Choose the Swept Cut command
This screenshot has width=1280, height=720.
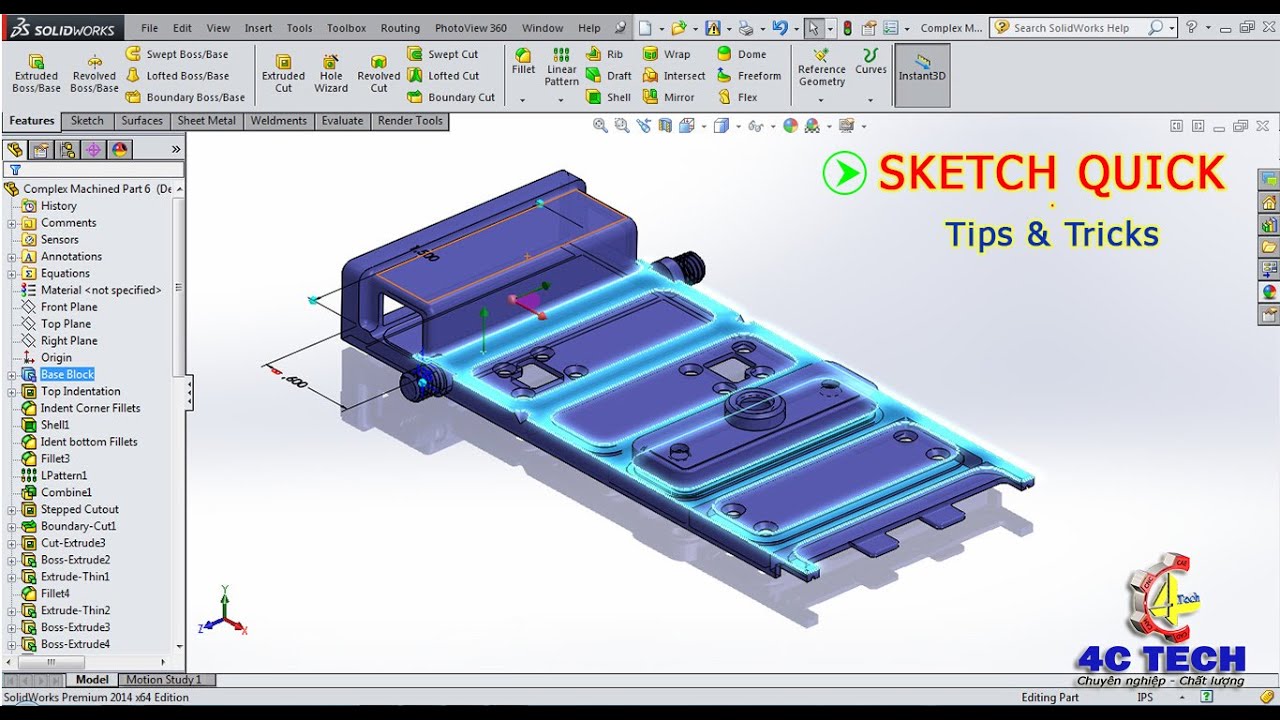coord(443,54)
